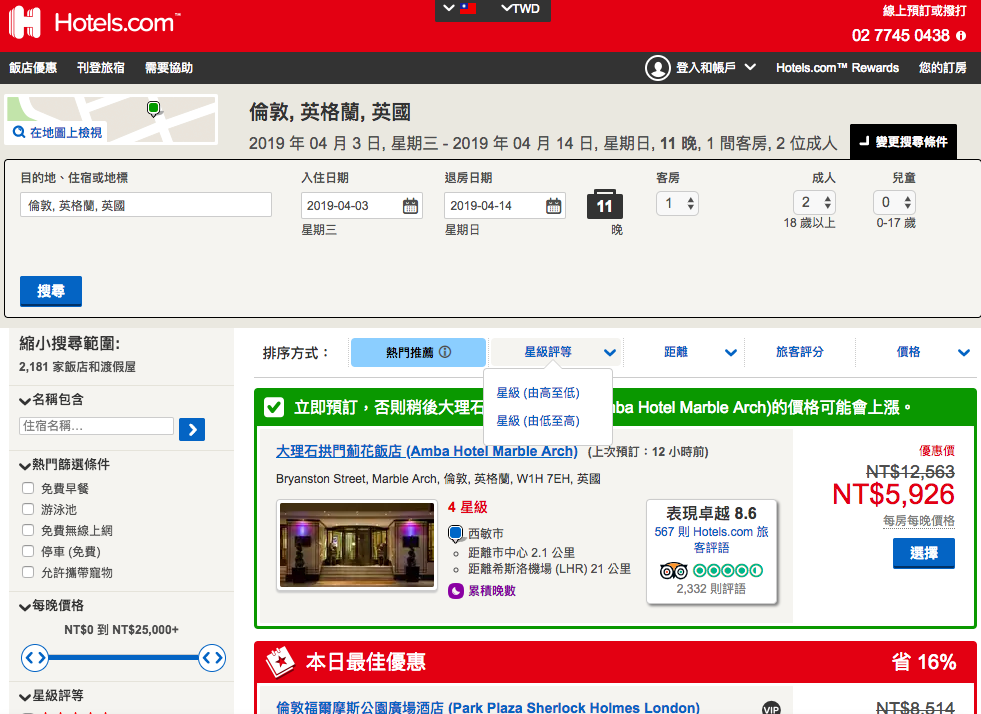
Task: Toggle the 游泳池 filter checkbox
Action: [x=28, y=509]
